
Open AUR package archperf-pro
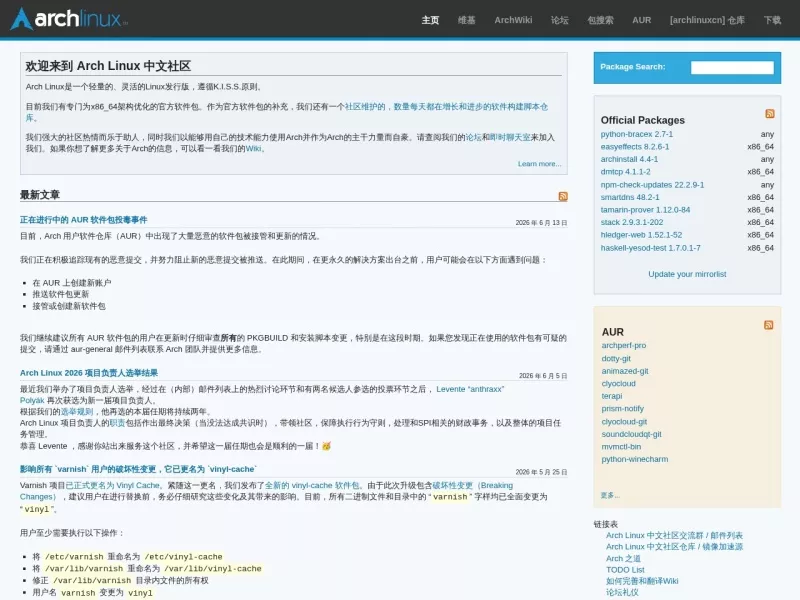click(623, 345)
